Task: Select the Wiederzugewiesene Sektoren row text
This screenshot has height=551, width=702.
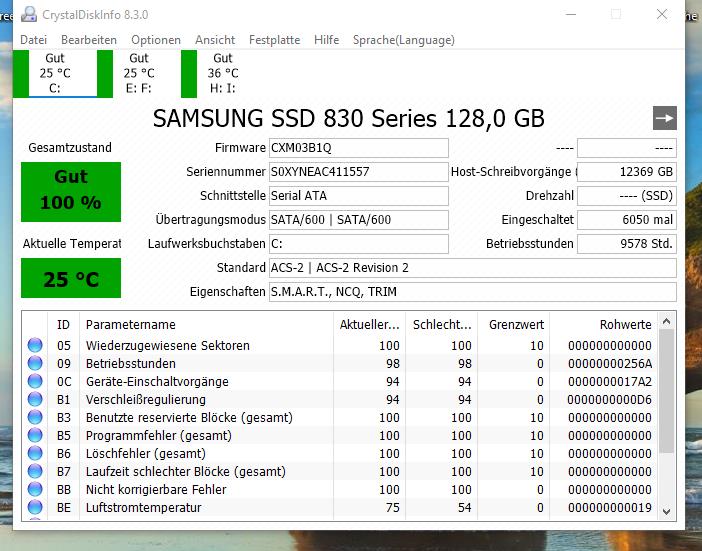Action: (x=167, y=345)
